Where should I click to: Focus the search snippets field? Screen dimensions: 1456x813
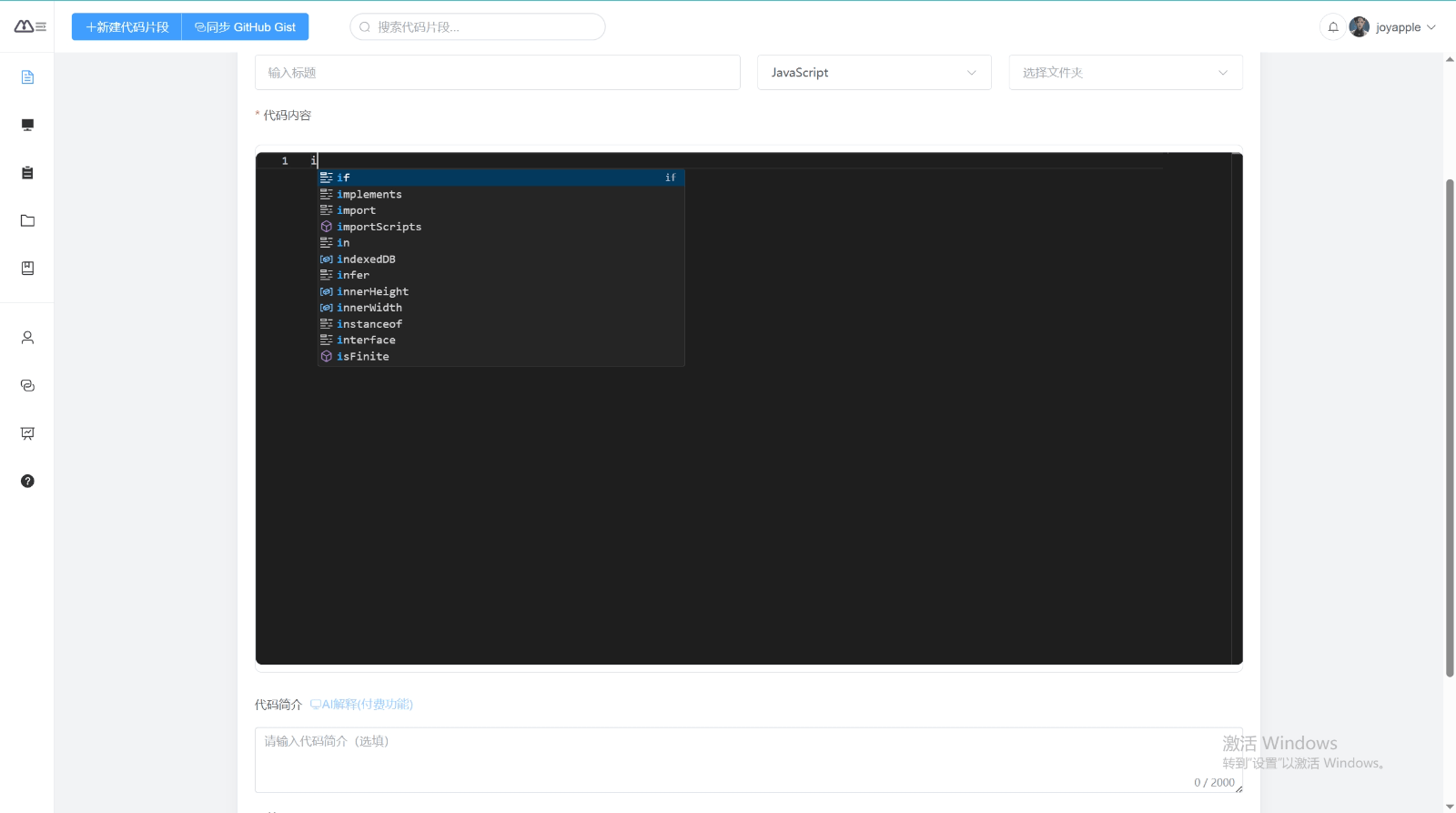pyautogui.click(x=478, y=27)
